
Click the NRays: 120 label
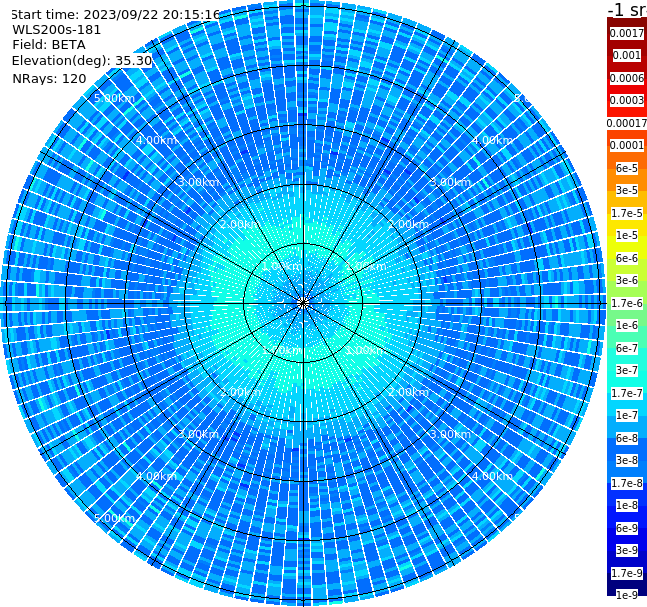pyautogui.click(x=49, y=78)
